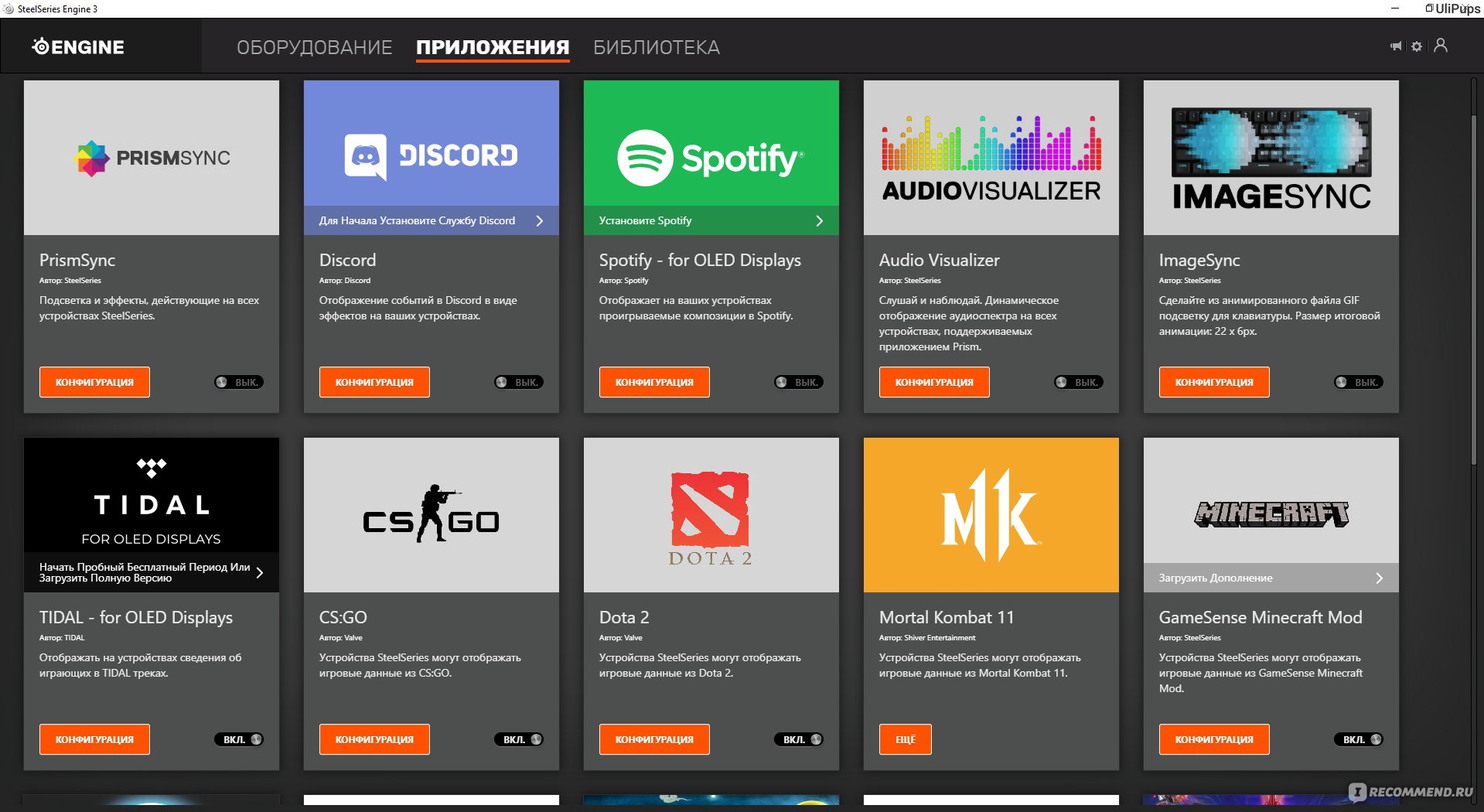Click the Dota 2 logo
Viewport: 1484px width, 812px height.
point(710,519)
